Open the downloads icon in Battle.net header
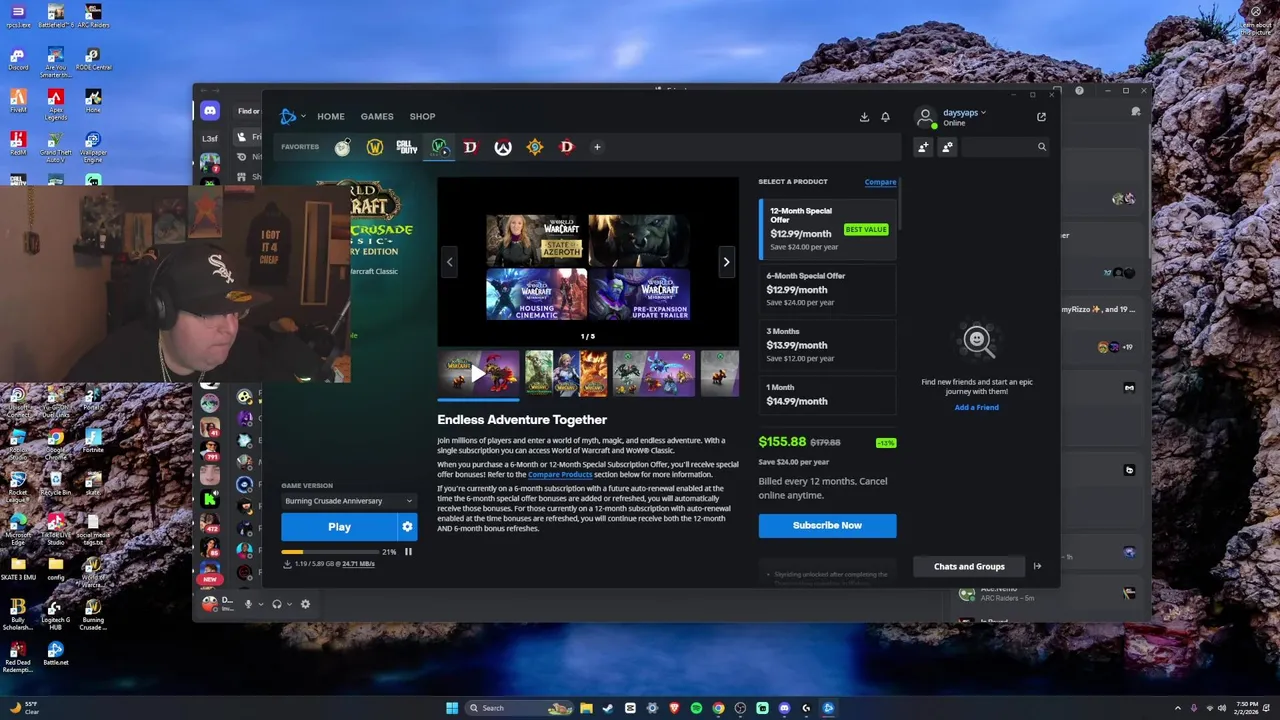Screen dimensions: 1280x720 coord(864,117)
